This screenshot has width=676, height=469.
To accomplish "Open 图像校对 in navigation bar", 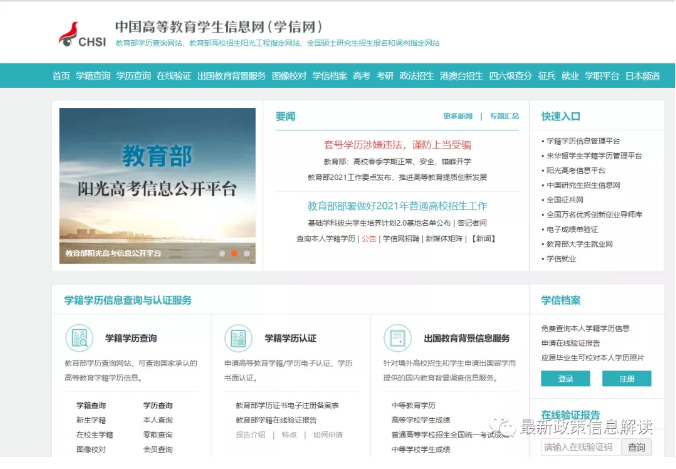I will coord(289,76).
